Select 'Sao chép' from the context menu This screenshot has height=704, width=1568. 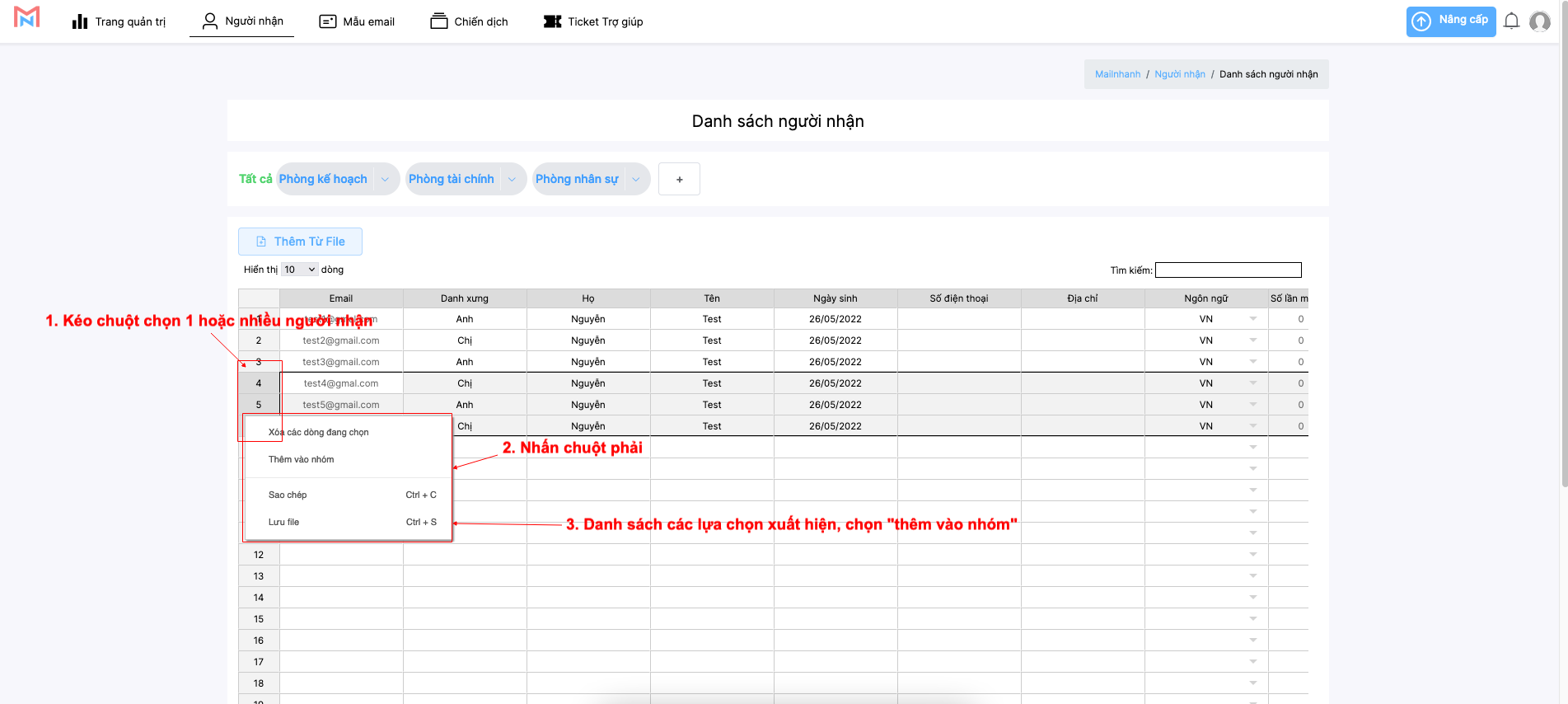pyautogui.click(x=288, y=495)
